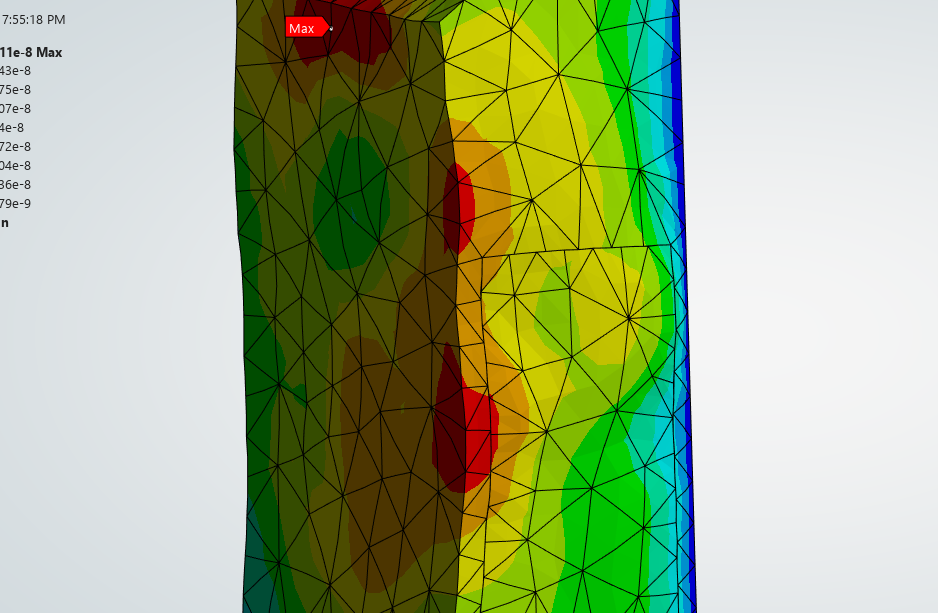Click the legend value 75e-8
The image size is (938, 613).
click(x=16, y=90)
